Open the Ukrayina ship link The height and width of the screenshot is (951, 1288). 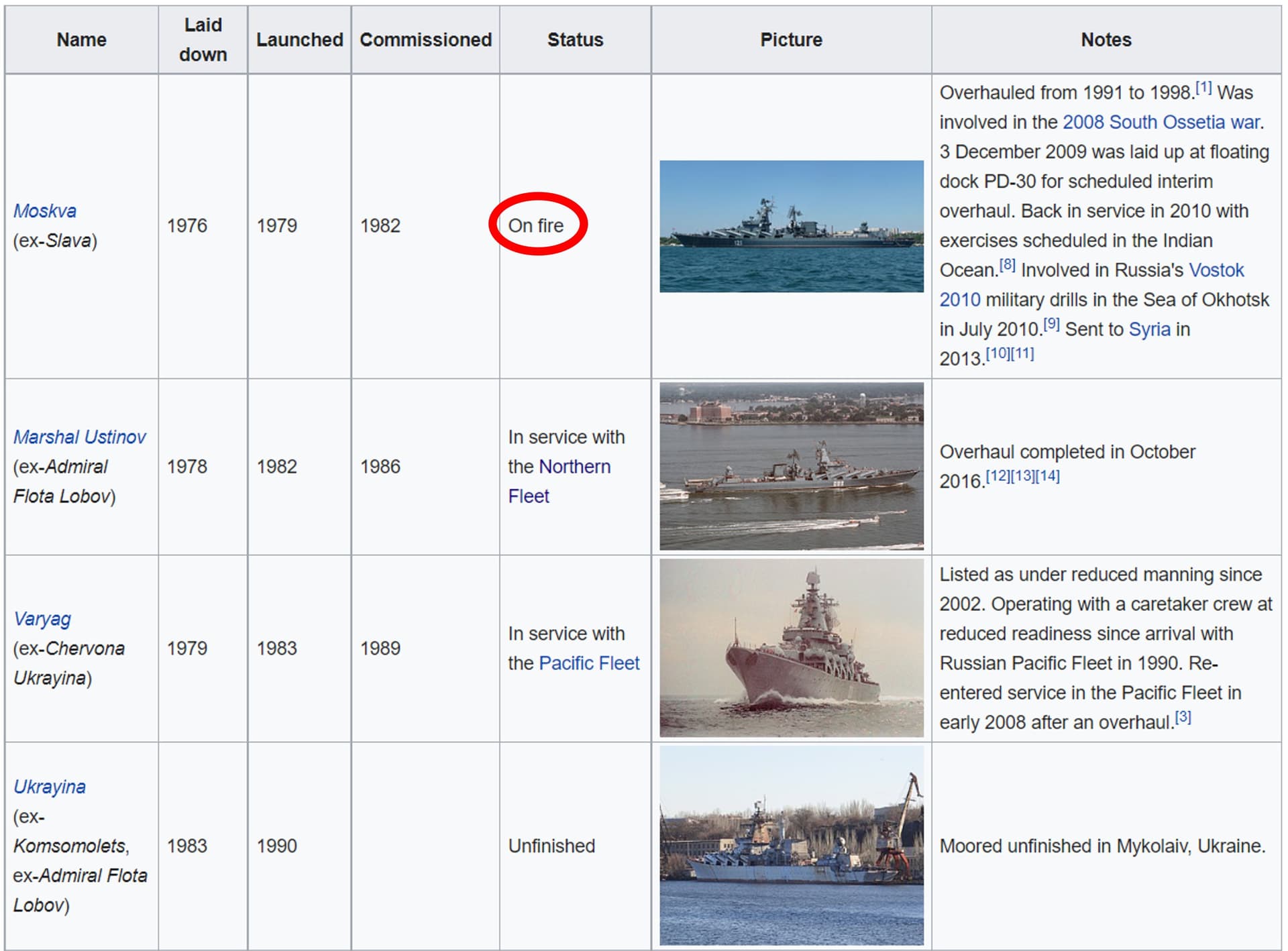[x=50, y=786]
